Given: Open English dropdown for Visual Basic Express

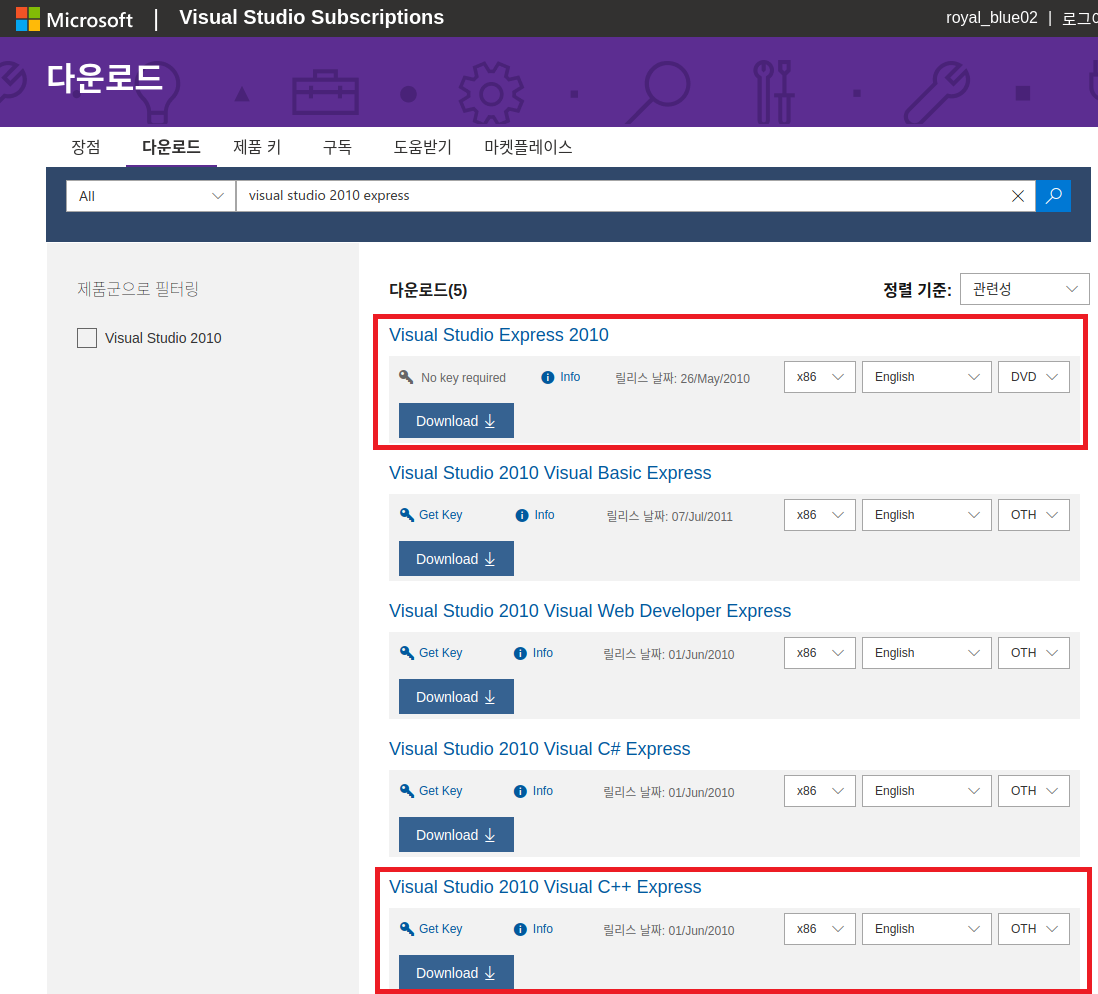Looking at the screenshot, I should click(926, 515).
